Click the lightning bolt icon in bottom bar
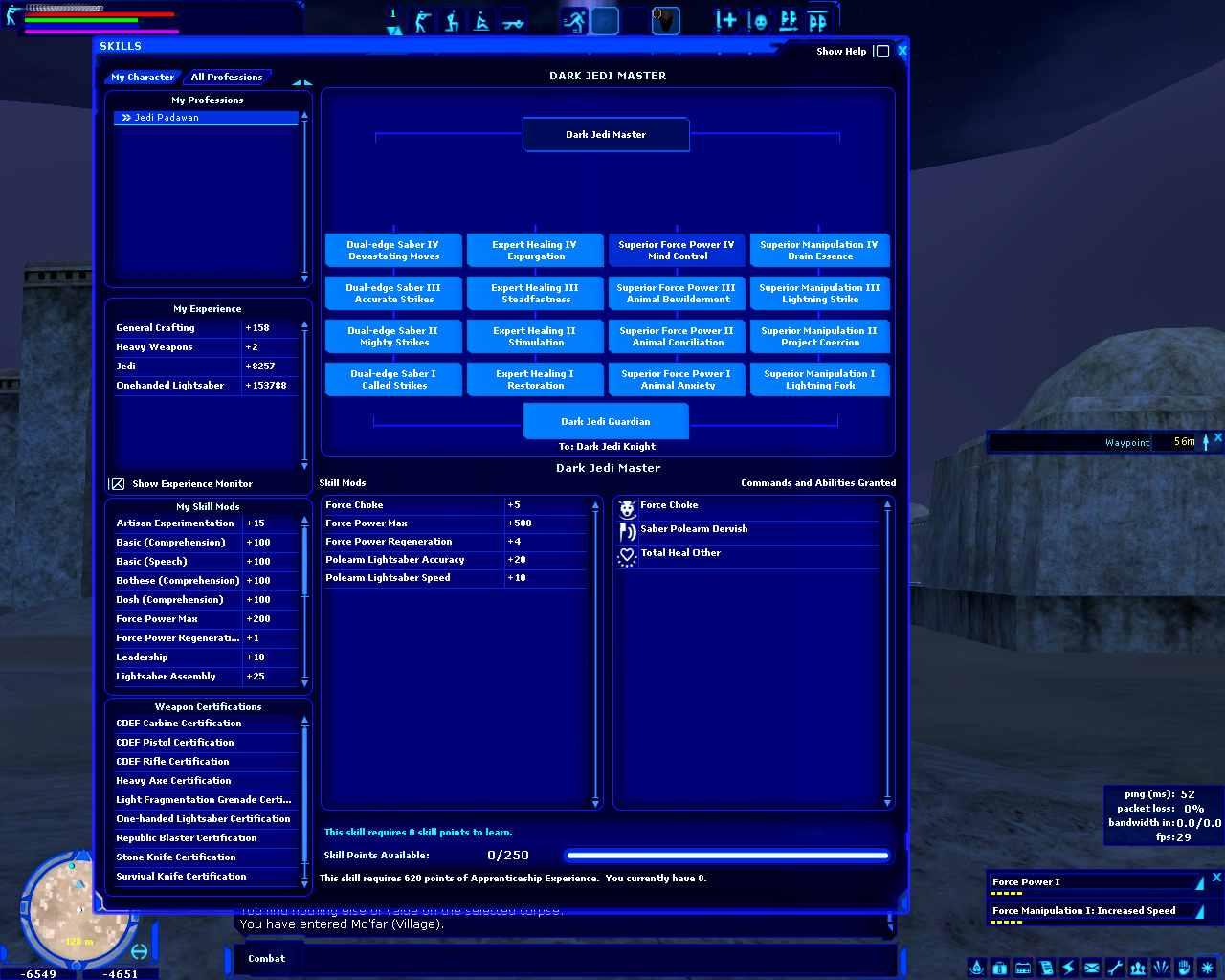 click(1069, 968)
